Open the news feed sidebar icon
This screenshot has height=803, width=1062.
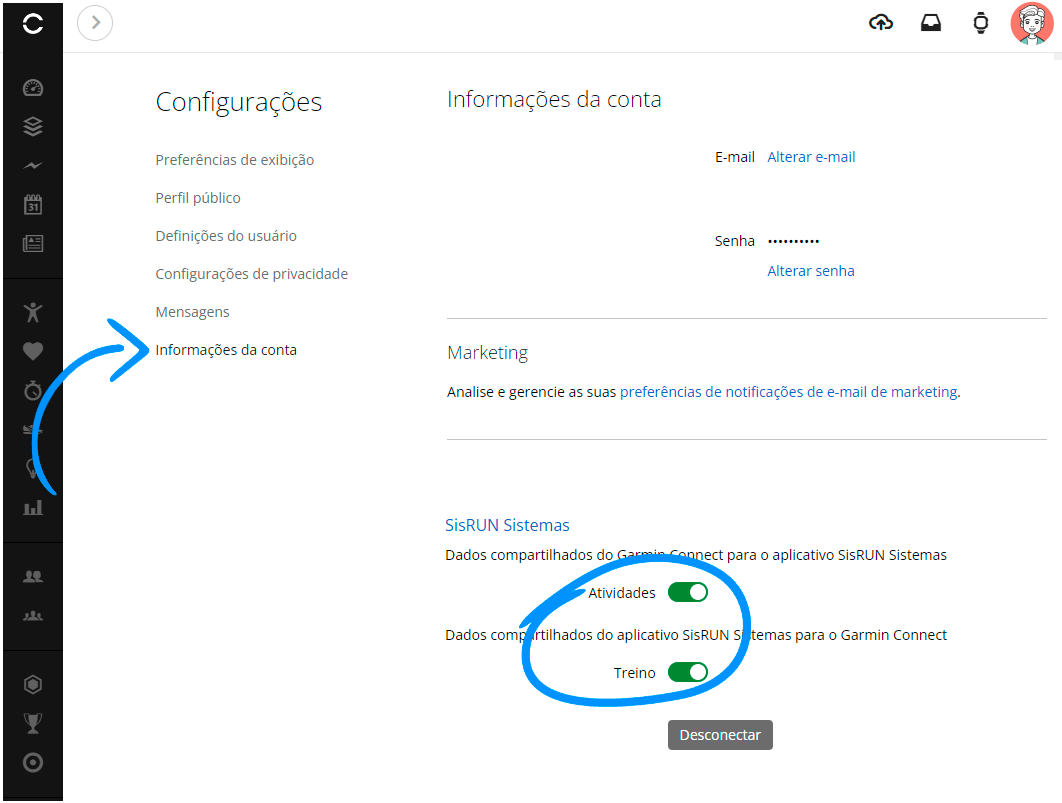[x=33, y=243]
